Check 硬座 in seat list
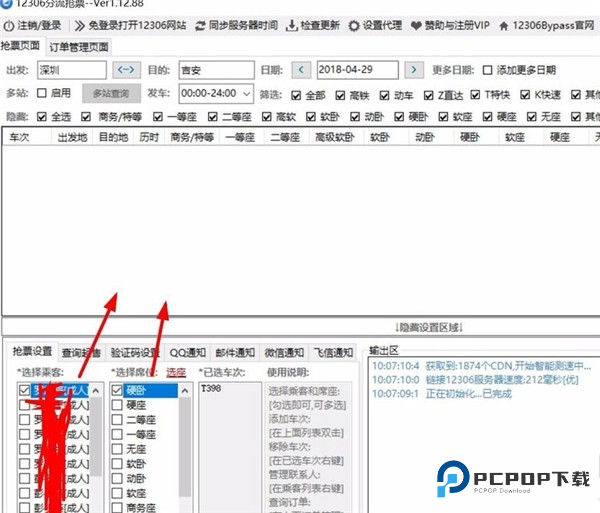The height and width of the screenshot is (513, 600). pos(117,405)
